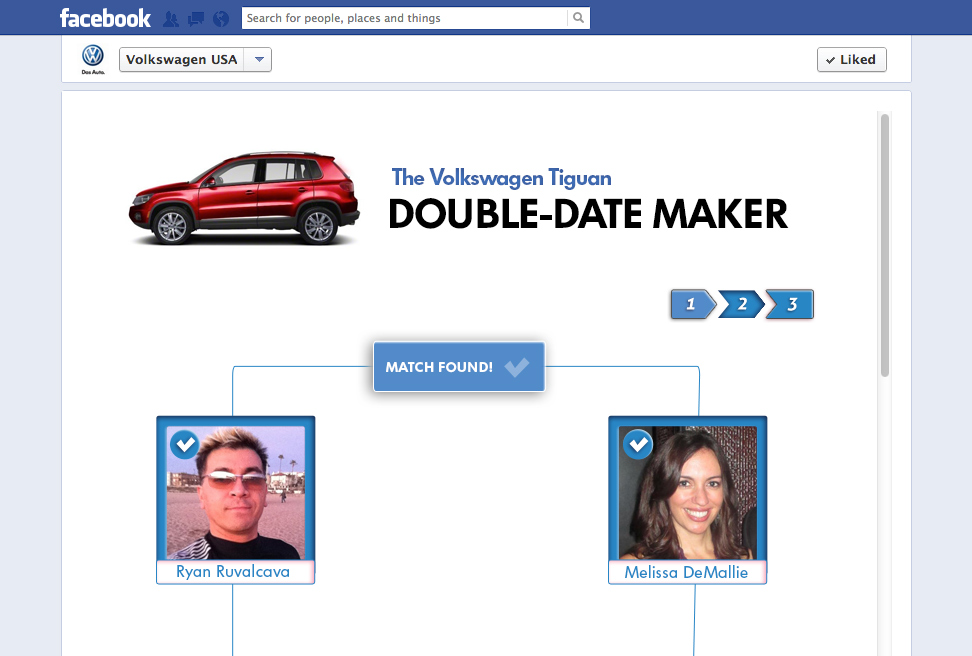The image size is (972, 656).
Task: Open the Volkswagen USA dropdown arrow
Action: 258,60
